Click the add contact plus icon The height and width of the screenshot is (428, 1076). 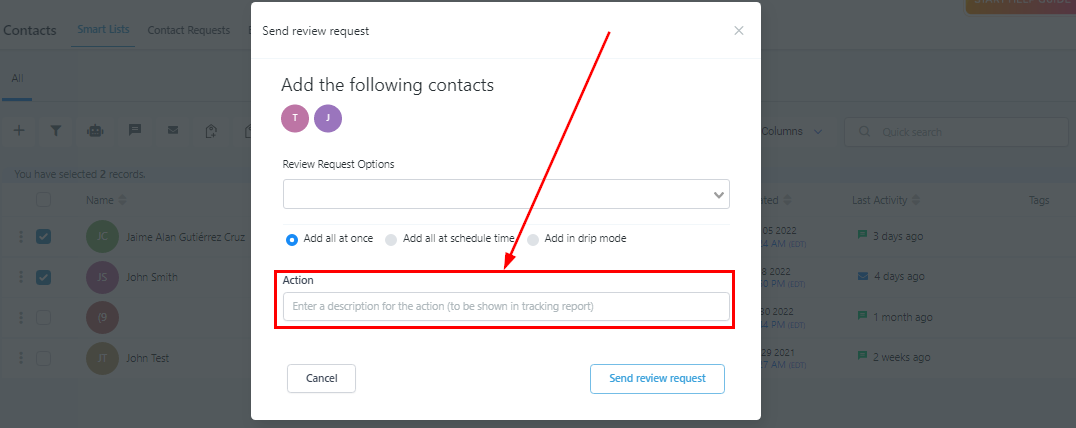19,130
